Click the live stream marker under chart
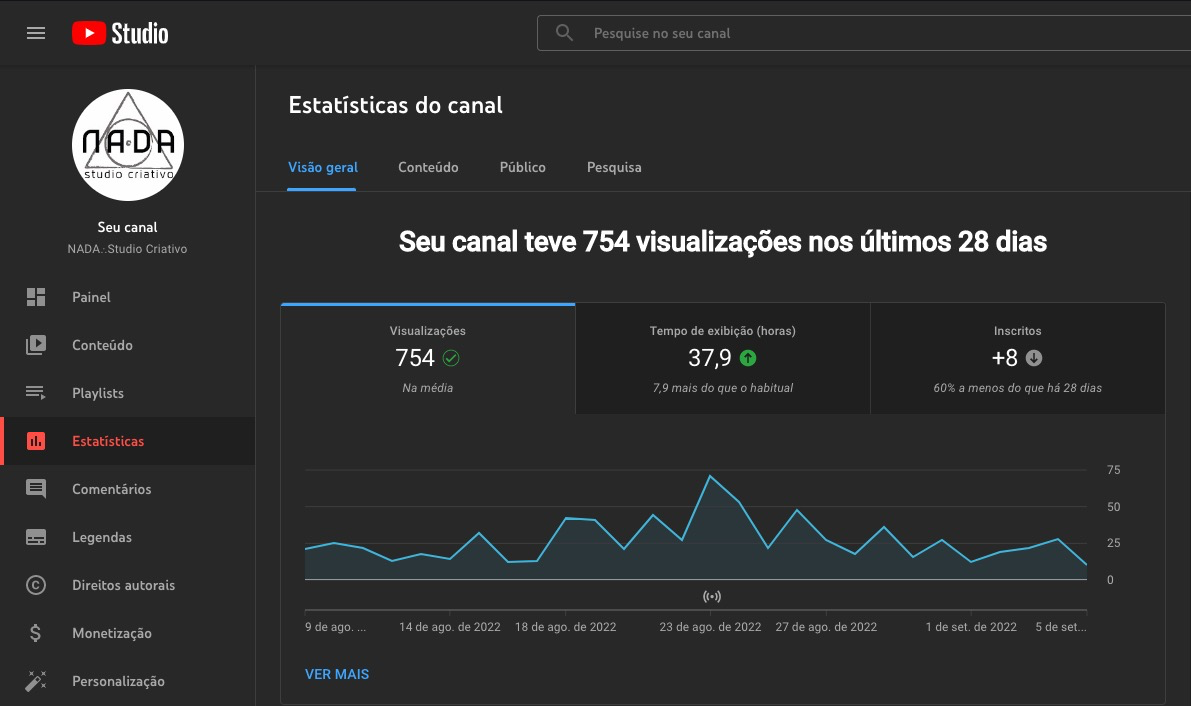 (712, 597)
